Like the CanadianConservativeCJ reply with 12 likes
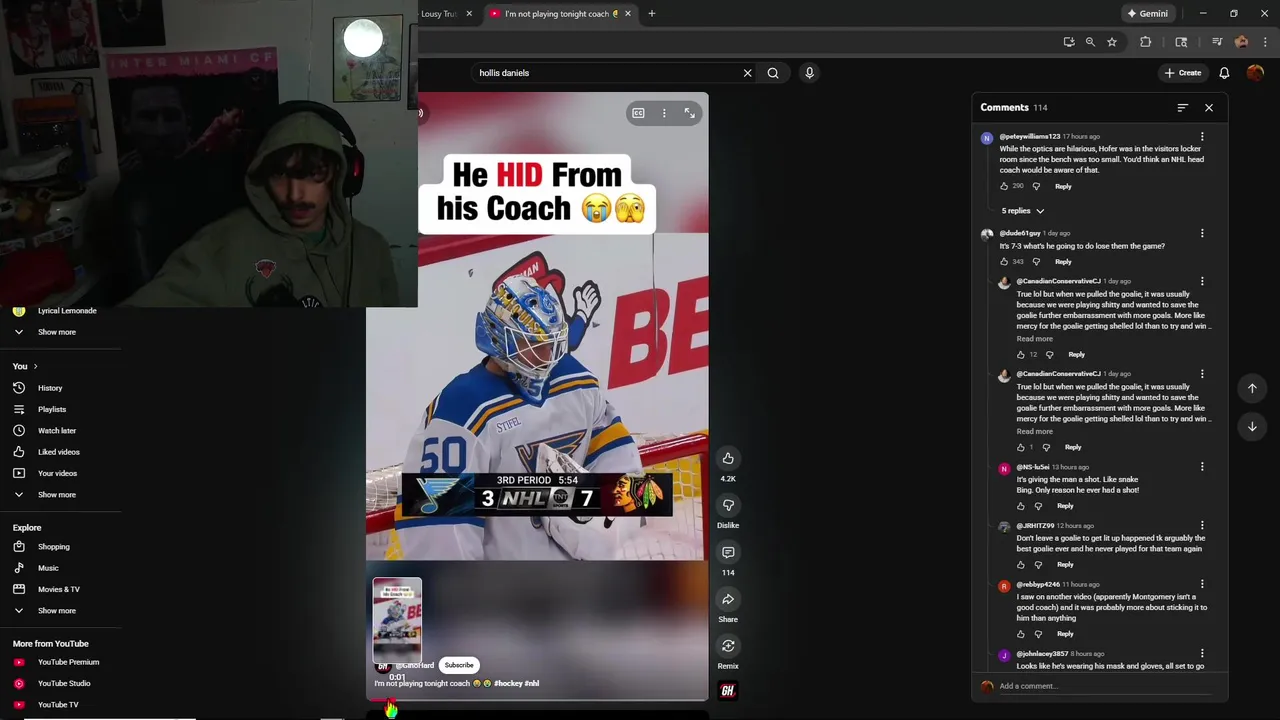This screenshot has height=720, width=1280. pos(1021,355)
